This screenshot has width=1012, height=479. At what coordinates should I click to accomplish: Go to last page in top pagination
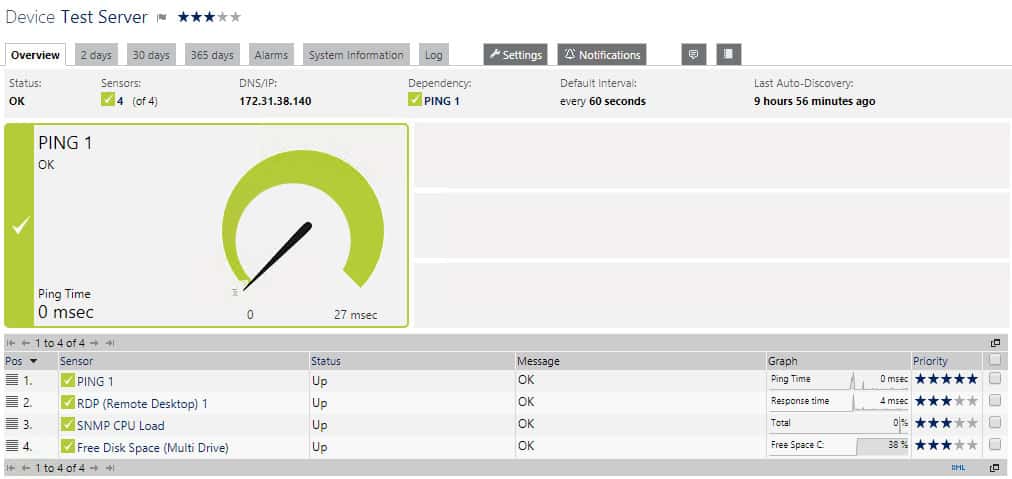click(x=110, y=343)
